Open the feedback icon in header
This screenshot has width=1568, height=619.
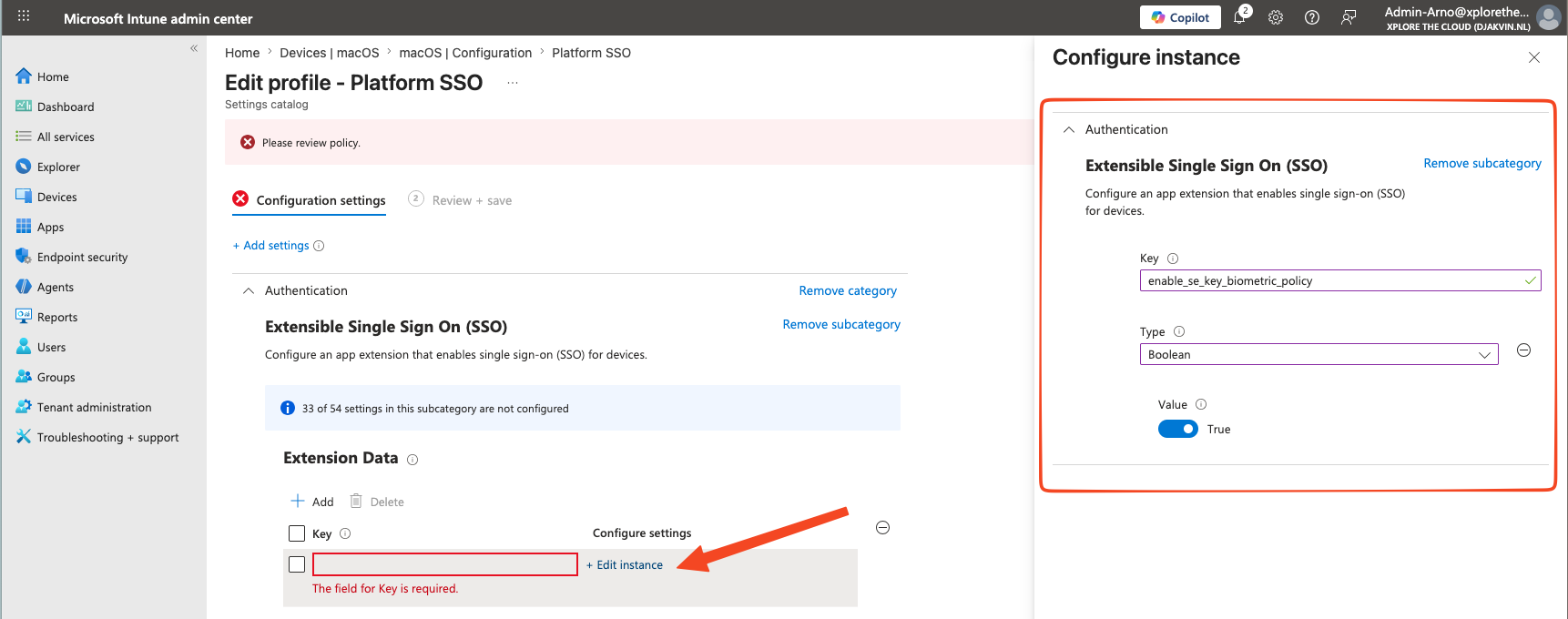[1349, 17]
